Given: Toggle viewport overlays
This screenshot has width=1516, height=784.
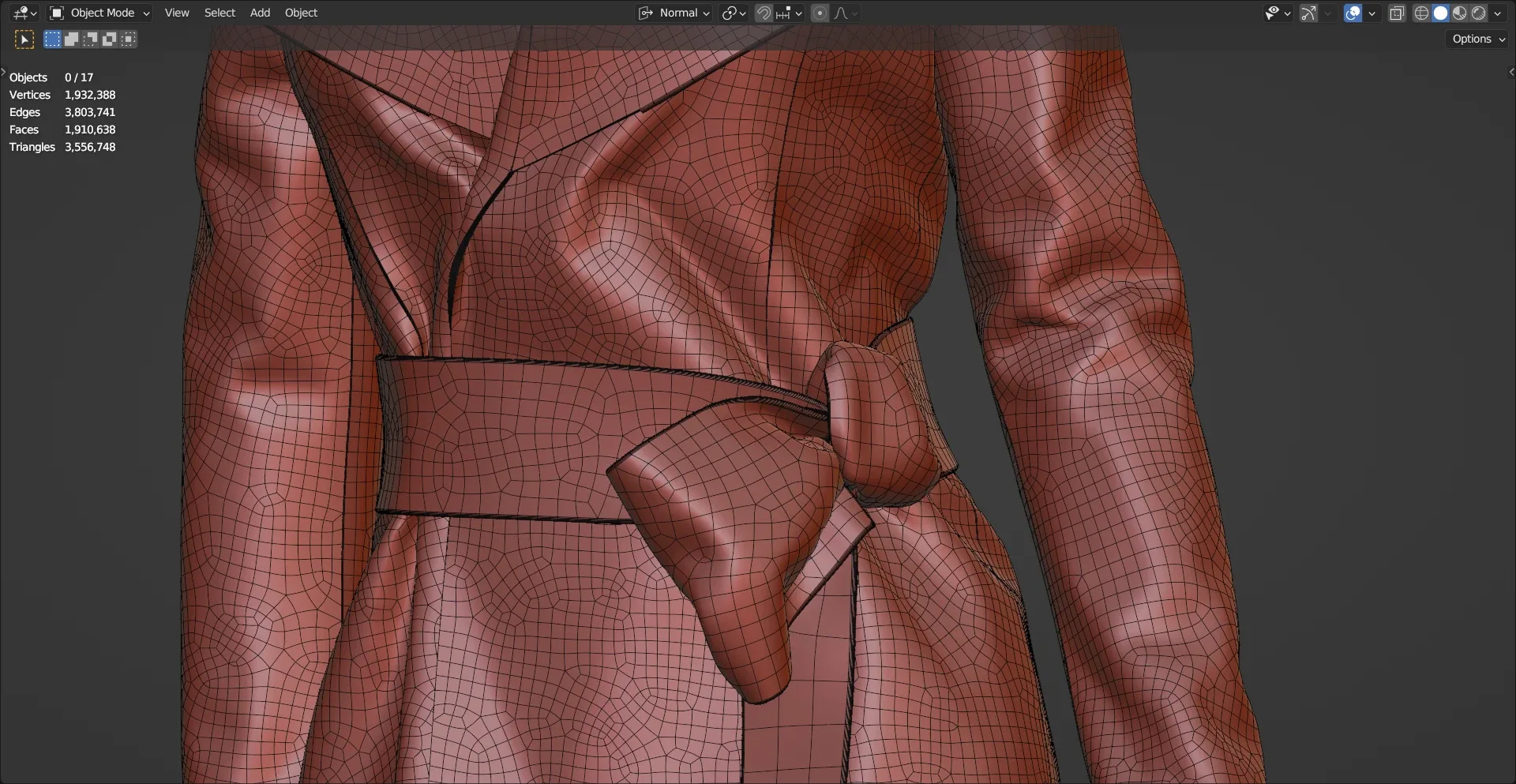Looking at the screenshot, I should pos(1353,13).
